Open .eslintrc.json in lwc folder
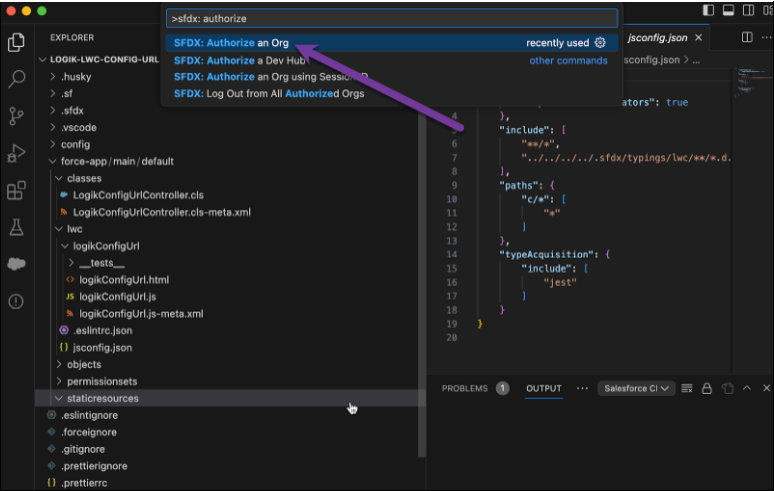Screen dimensions: 774x491 pos(103,331)
